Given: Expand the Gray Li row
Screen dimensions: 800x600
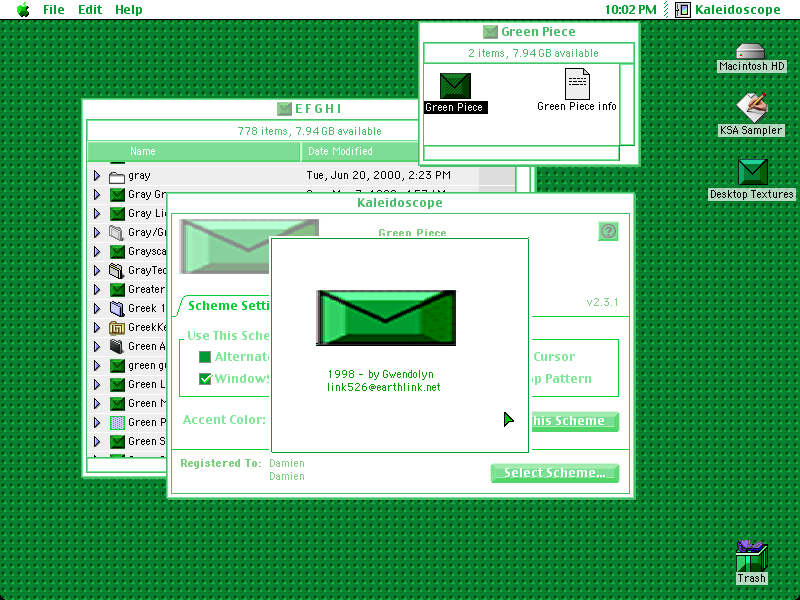Looking at the screenshot, I should pos(97,213).
